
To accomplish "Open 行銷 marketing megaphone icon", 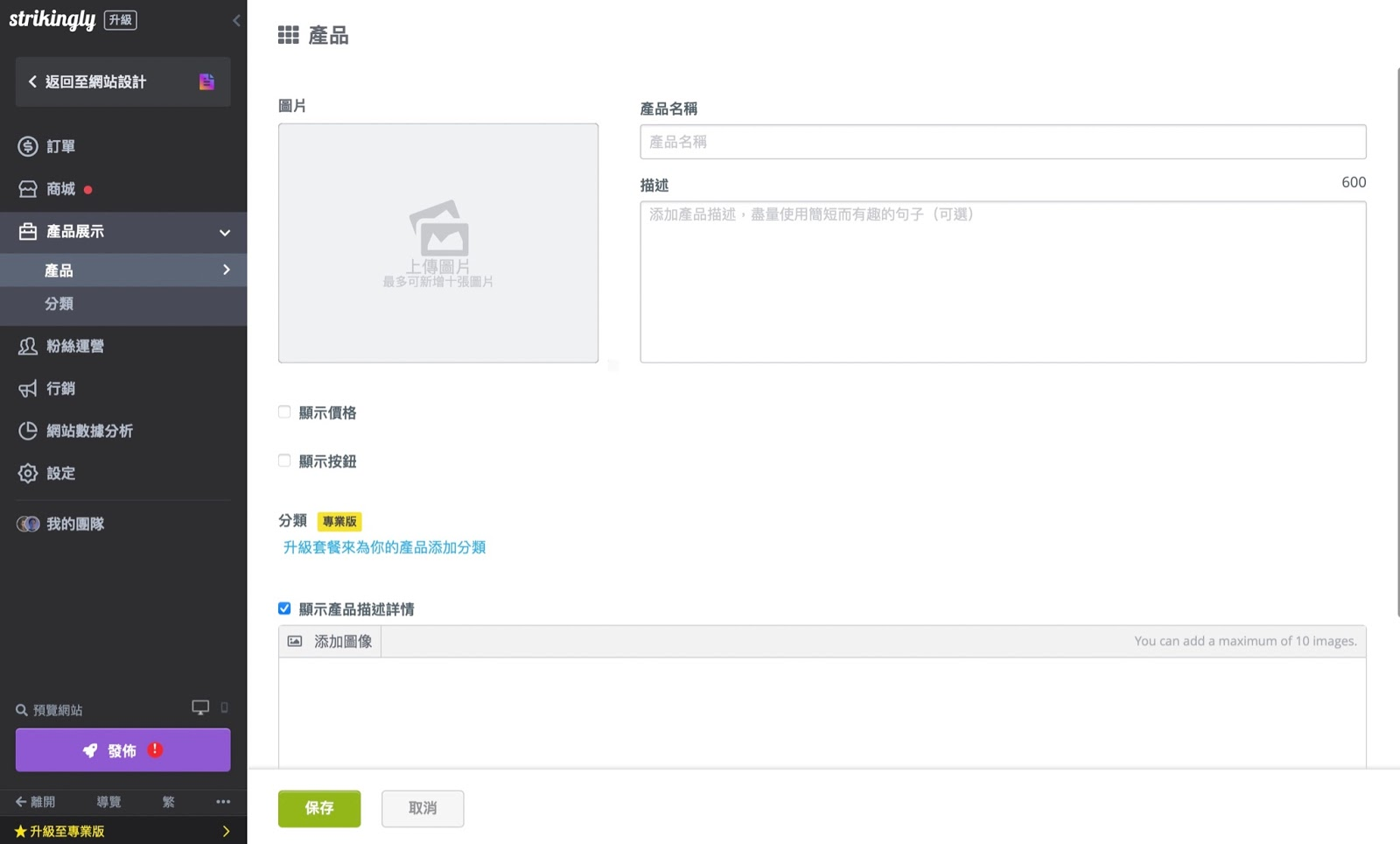I will pyautogui.click(x=28, y=389).
